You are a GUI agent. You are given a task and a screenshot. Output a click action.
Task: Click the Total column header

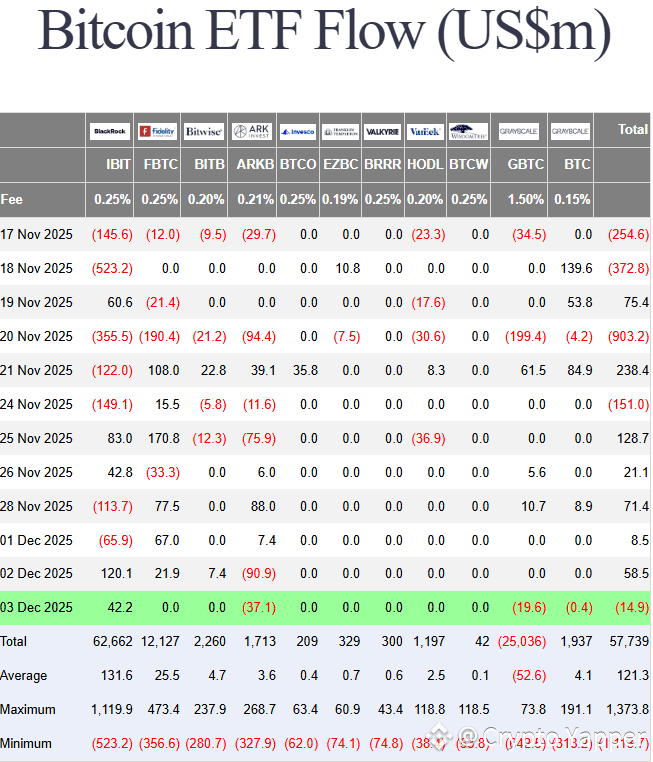pos(633,129)
